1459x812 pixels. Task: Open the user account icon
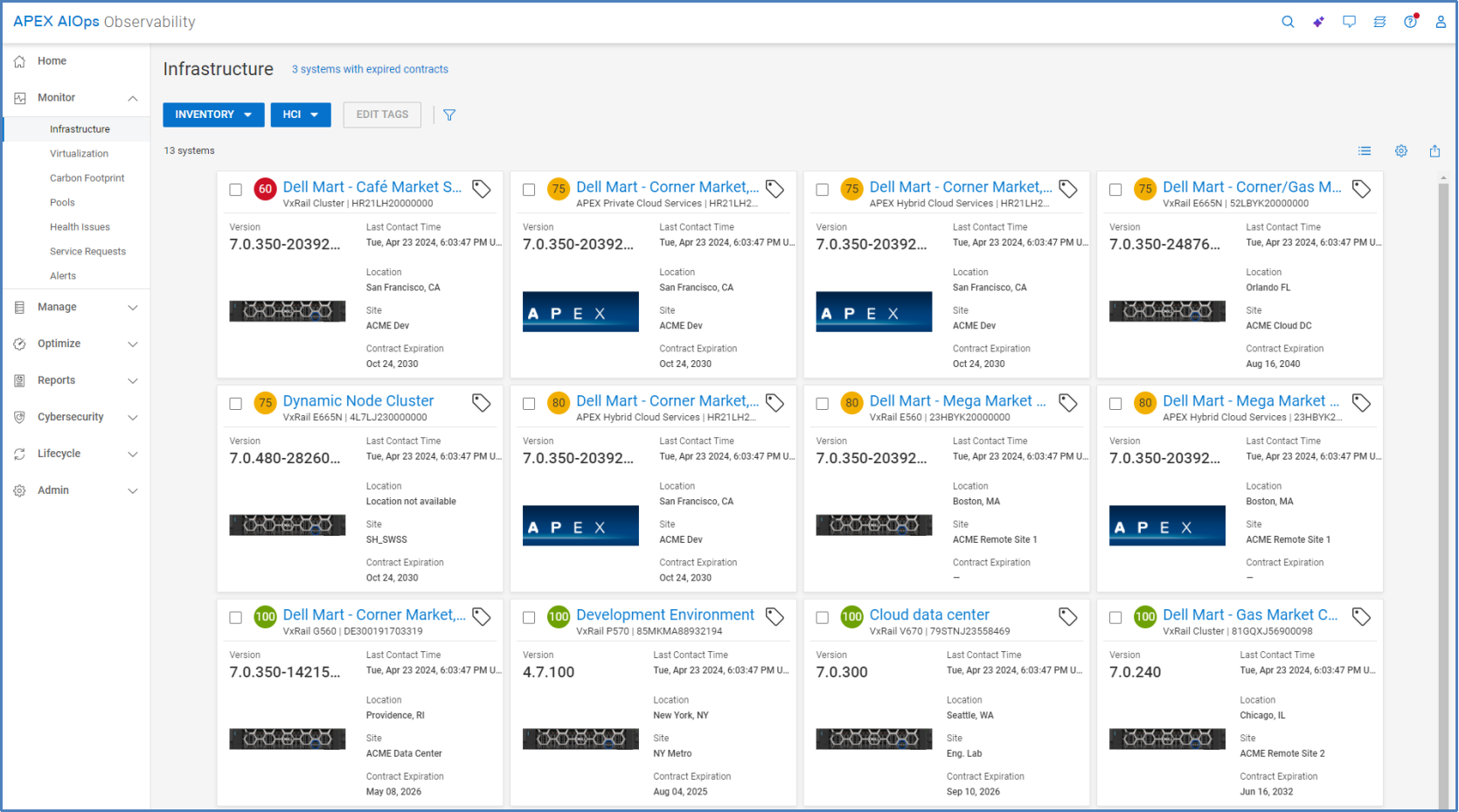(1441, 22)
